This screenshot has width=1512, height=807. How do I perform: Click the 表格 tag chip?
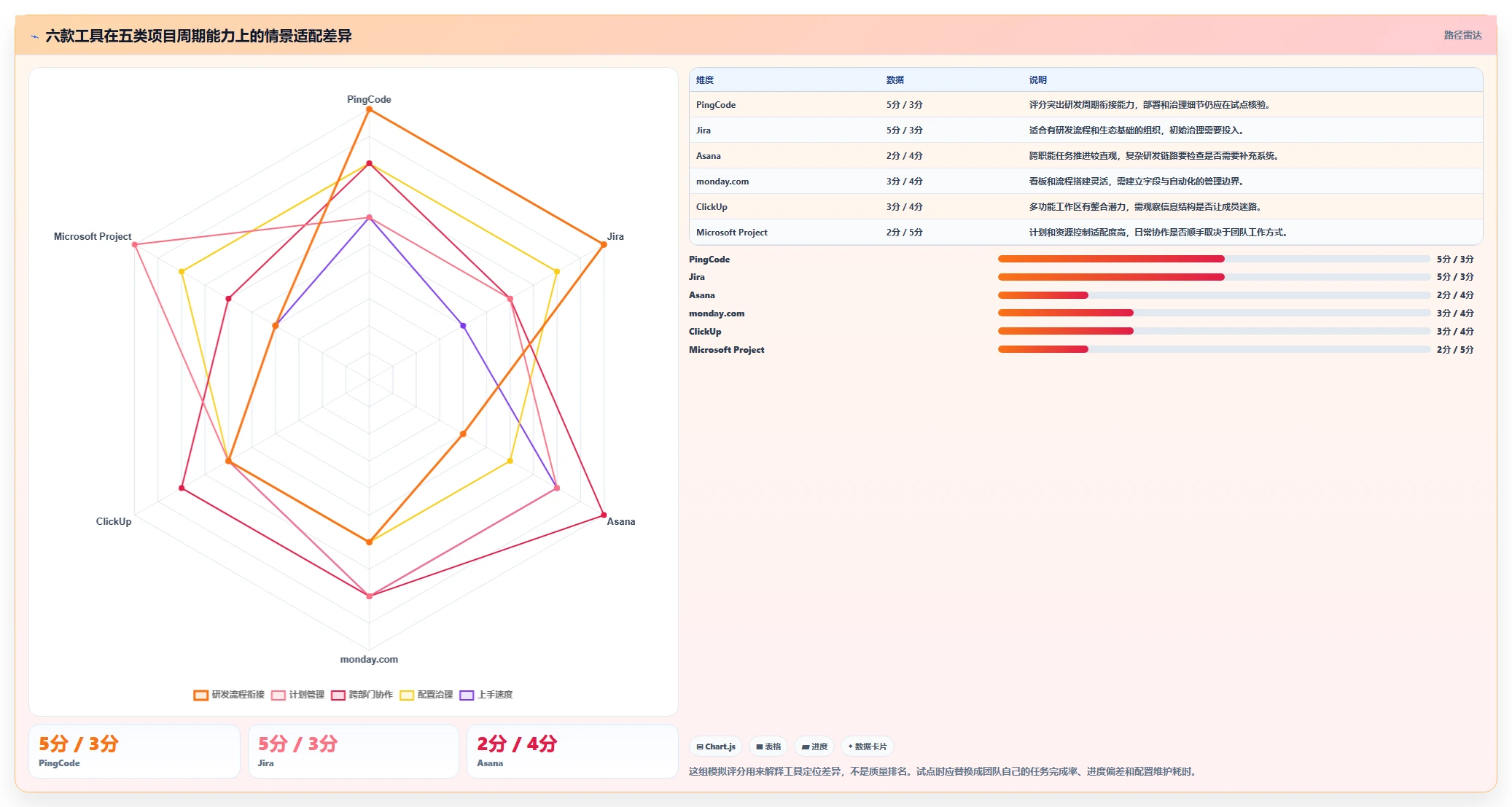(x=768, y=746)
